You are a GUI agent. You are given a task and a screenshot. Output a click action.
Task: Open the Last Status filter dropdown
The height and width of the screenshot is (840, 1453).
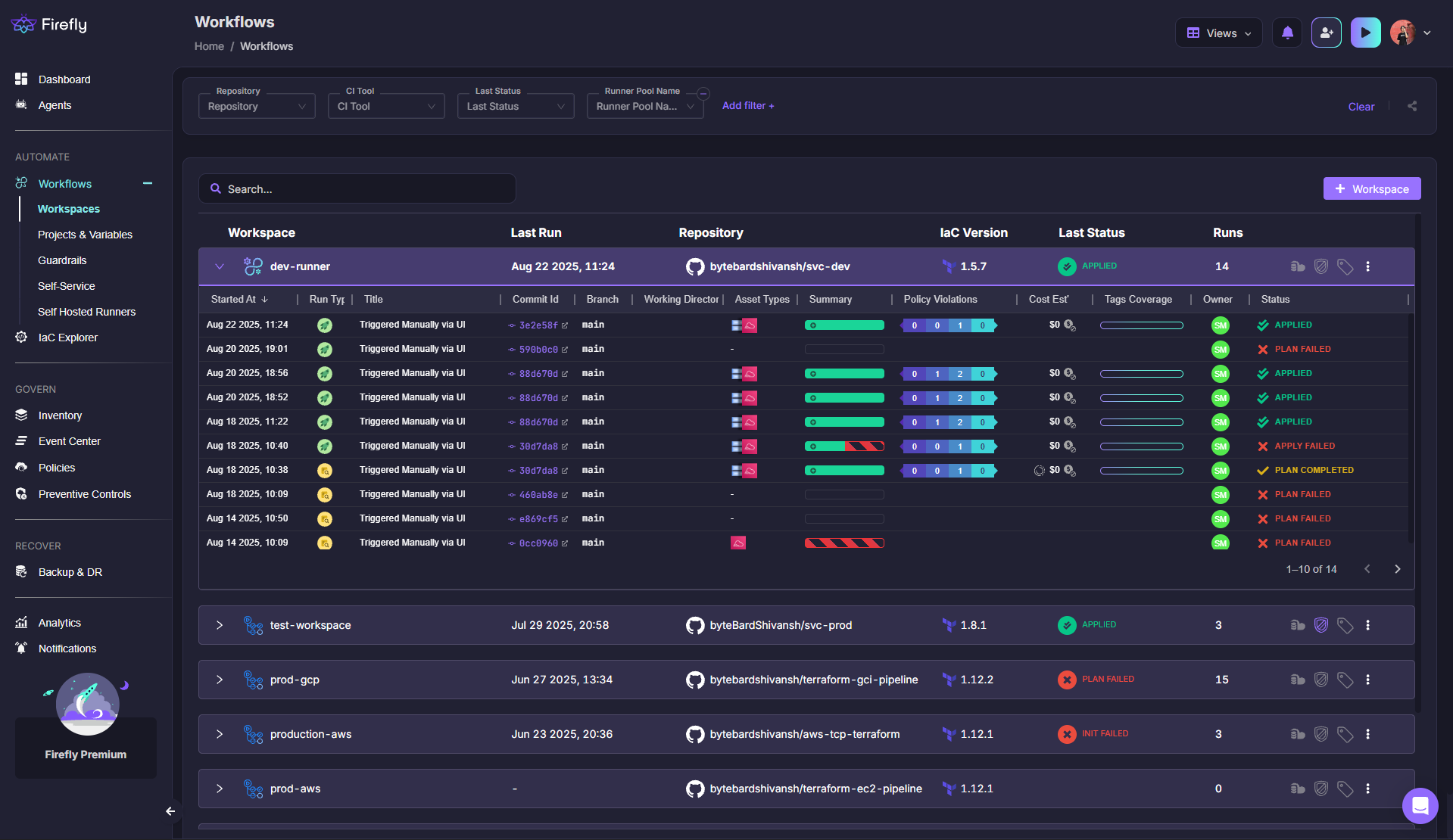click(516, 107)
